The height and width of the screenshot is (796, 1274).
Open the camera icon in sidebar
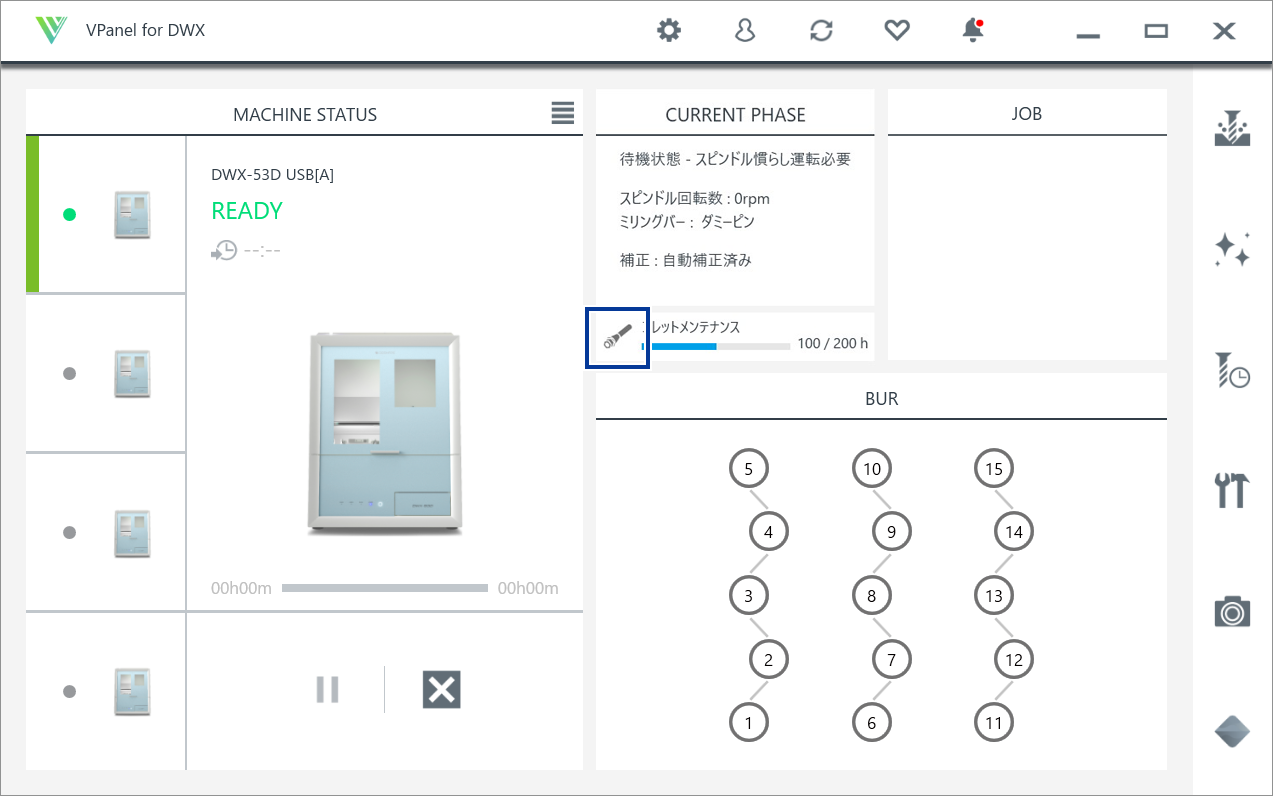(1233, 610)
